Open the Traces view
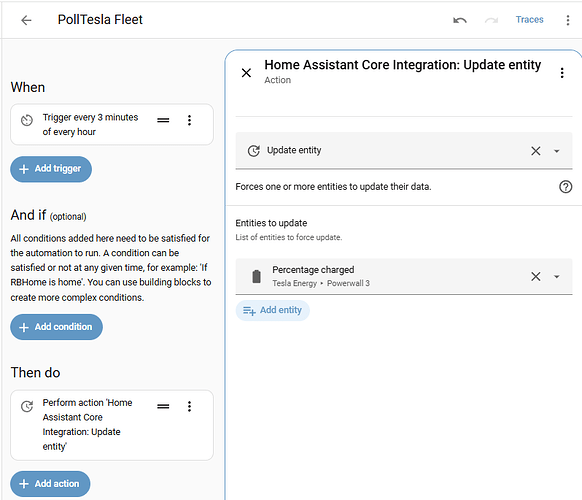The image size is (582, 500). coord(529,20)
